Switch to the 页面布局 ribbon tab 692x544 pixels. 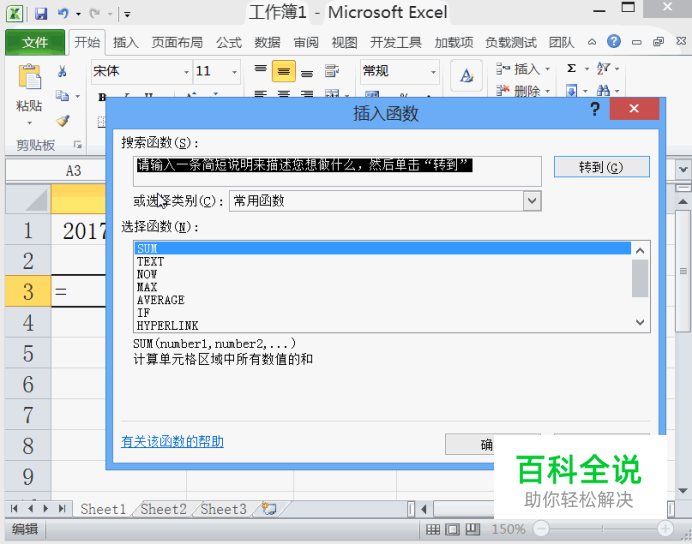click(177, 42)
